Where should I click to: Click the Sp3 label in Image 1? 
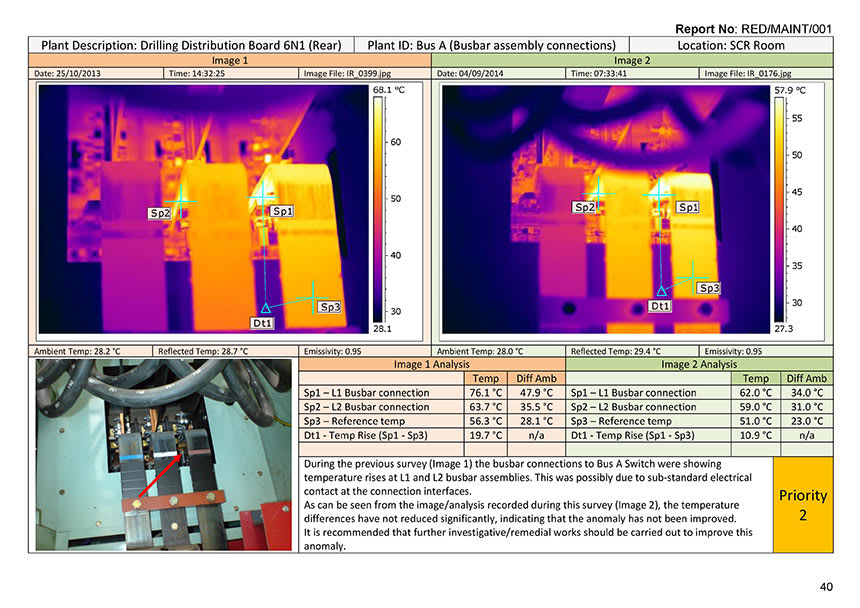[330, 307]
